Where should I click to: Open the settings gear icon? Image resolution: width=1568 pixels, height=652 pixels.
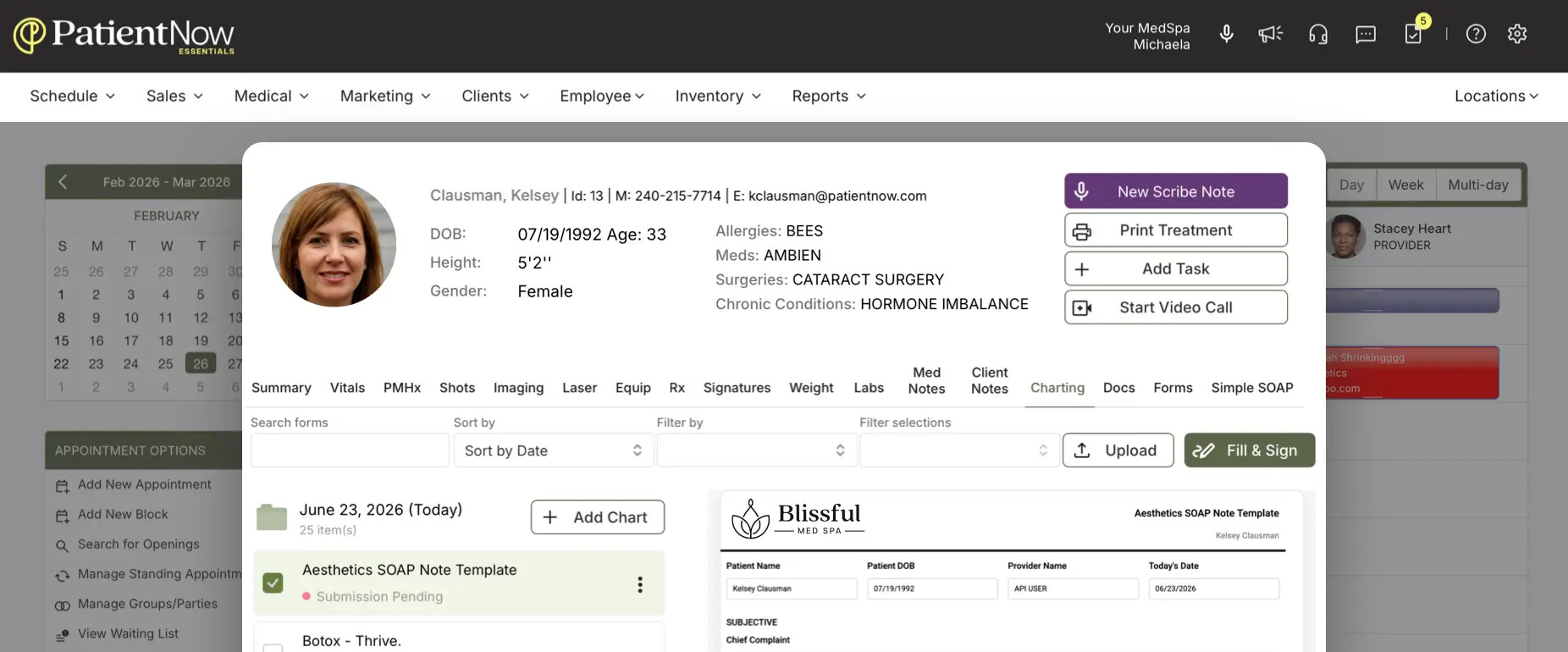(x=1517, y=34)
